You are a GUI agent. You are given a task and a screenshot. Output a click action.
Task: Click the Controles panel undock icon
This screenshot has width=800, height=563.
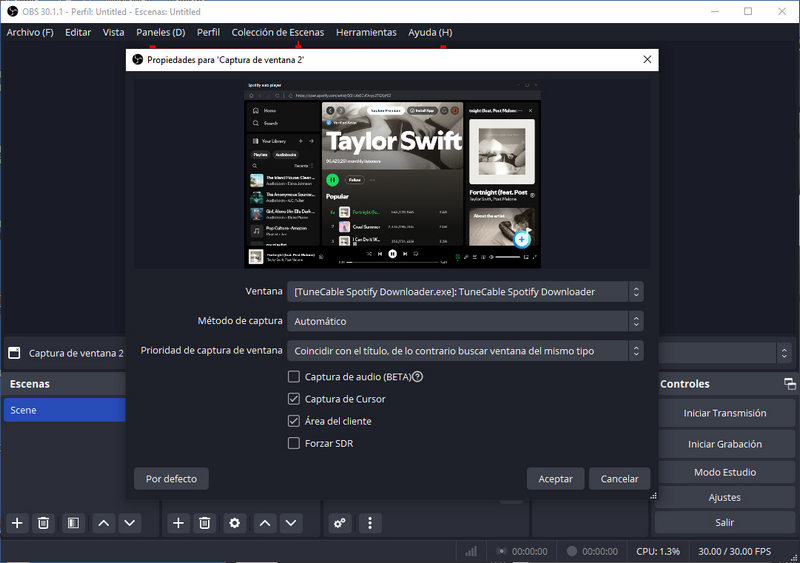[789, 384]
